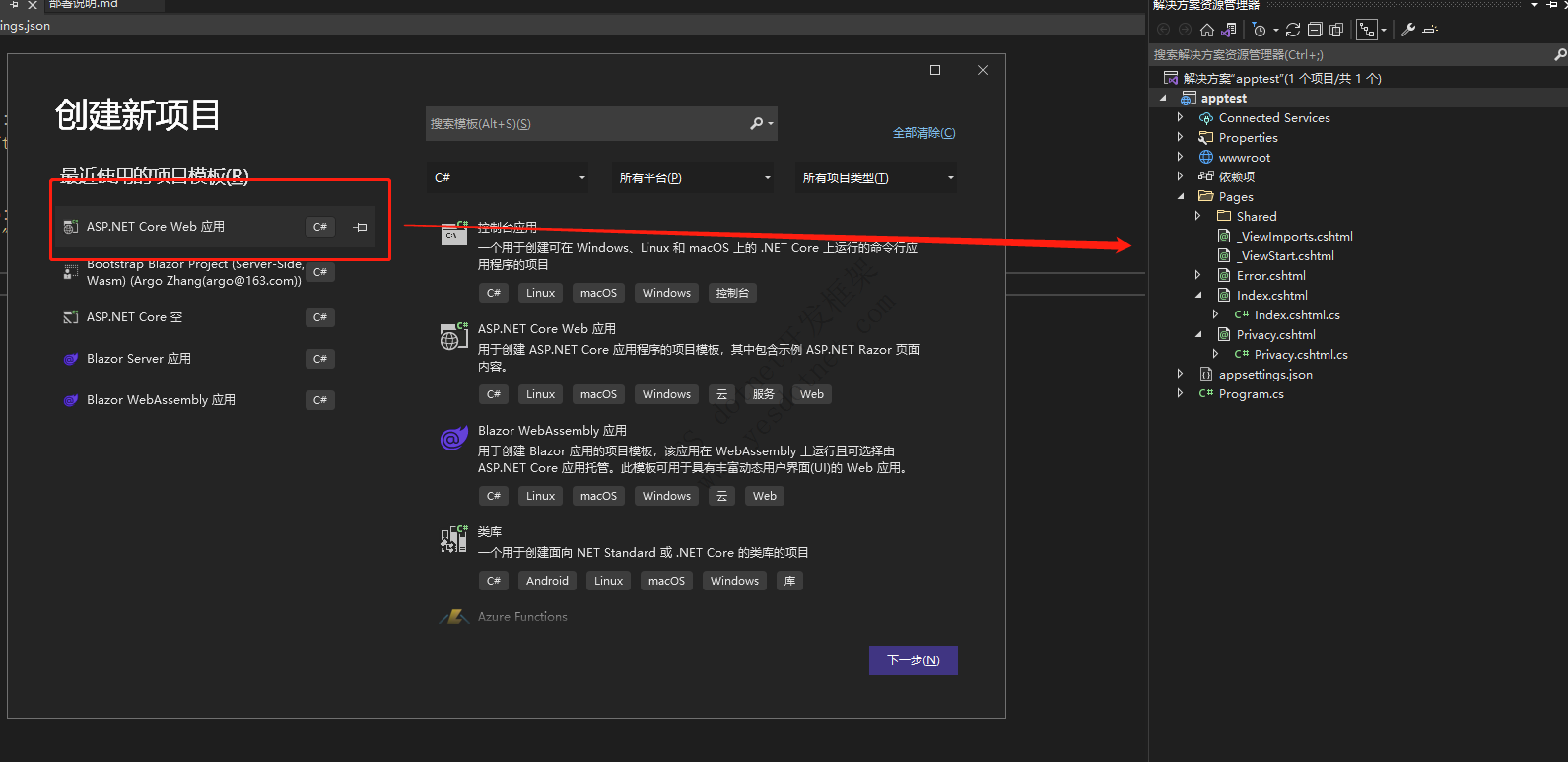This screenshot has height=762, width=1568.
Task: Collapse all nodes with the Collapse All icon
Action: click(x=1315, y=30)
